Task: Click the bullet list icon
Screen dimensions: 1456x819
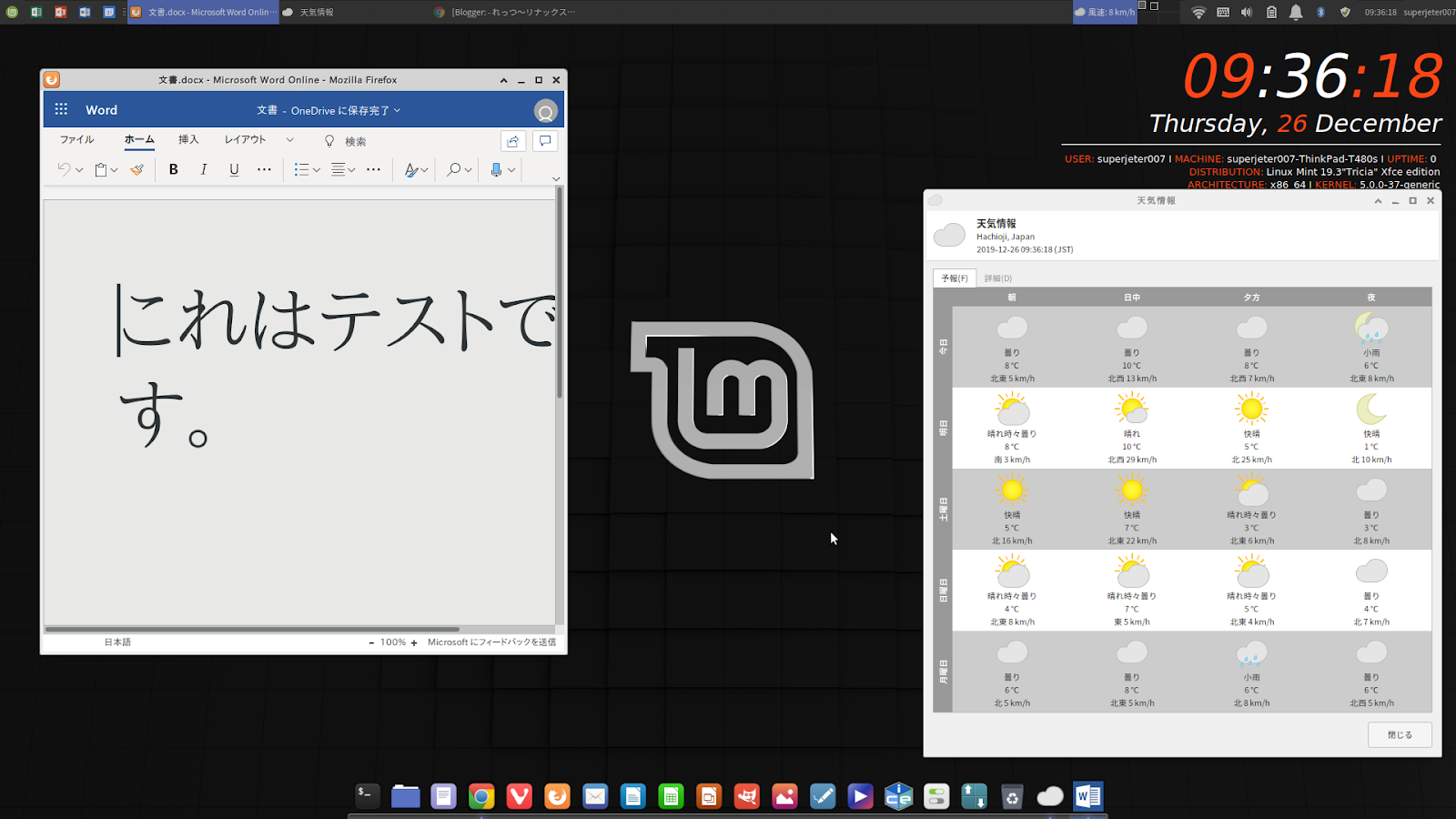Action: (x=301, y=169)
